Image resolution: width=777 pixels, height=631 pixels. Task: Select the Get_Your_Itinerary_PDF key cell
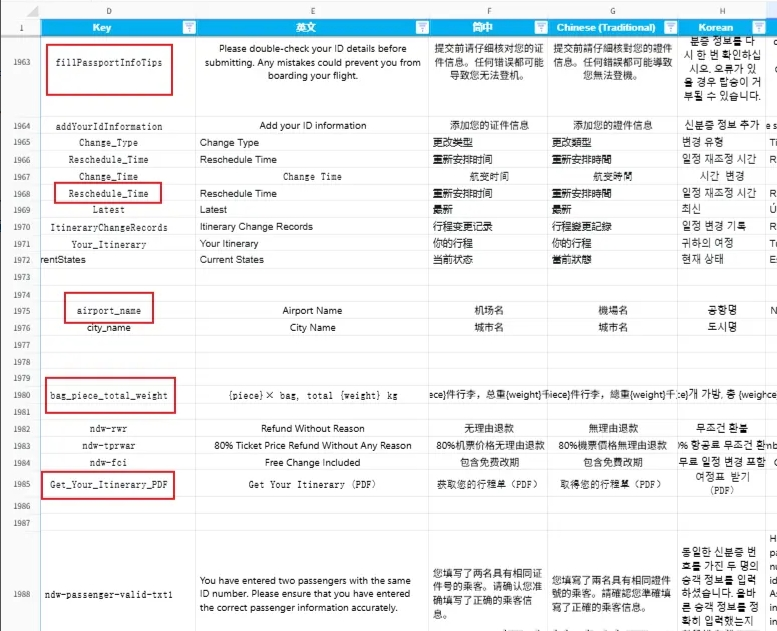(x=109, y=485)
